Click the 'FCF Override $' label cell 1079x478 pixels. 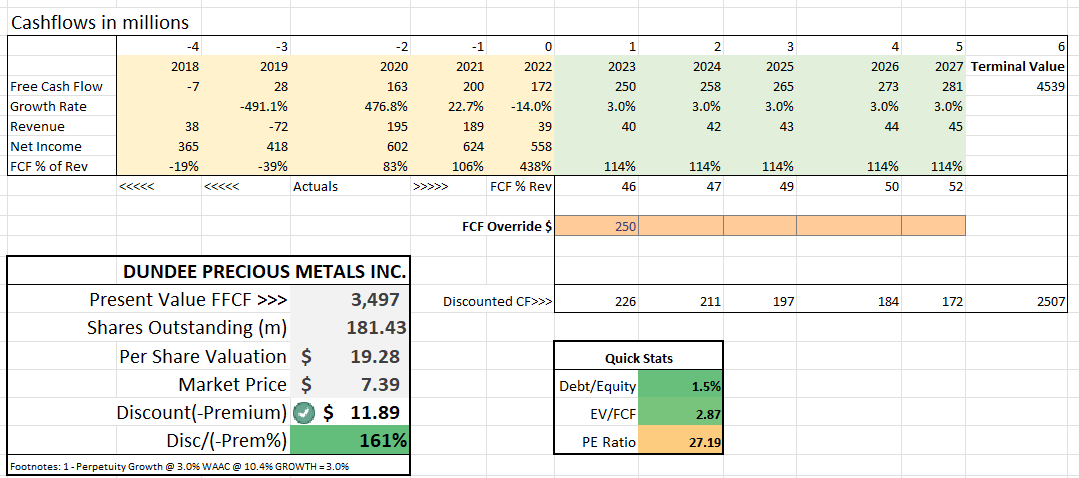tap(506, 226)
